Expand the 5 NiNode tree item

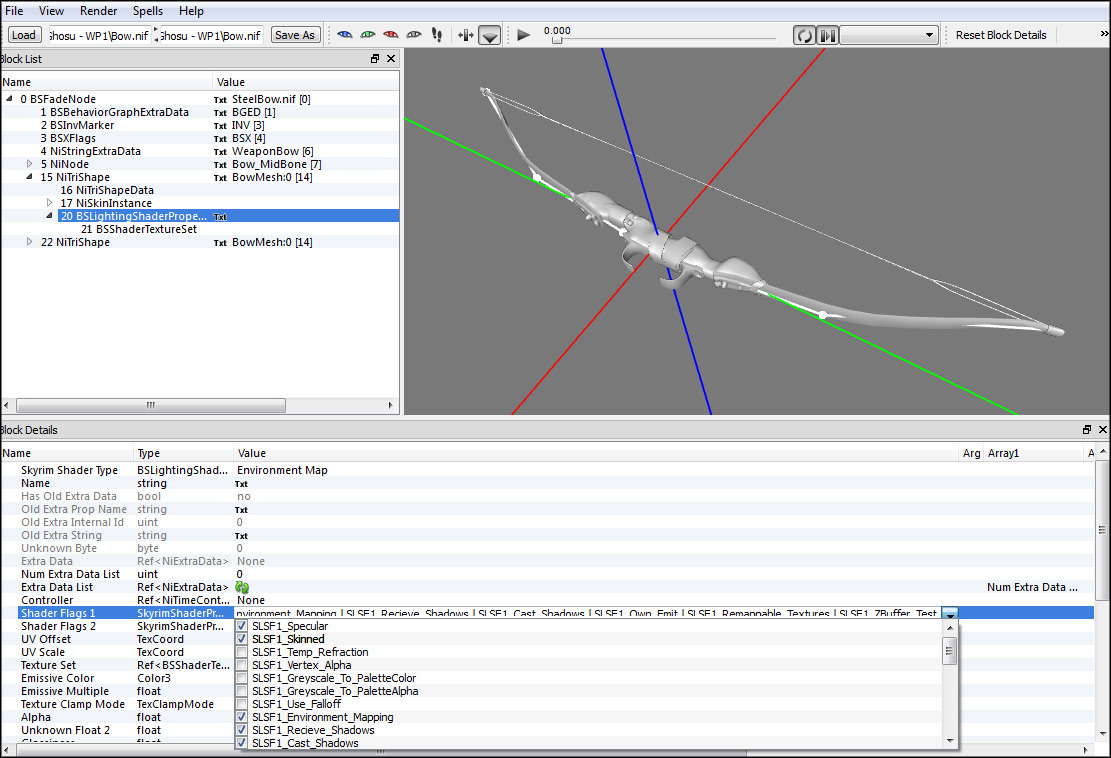coord(30,164)
